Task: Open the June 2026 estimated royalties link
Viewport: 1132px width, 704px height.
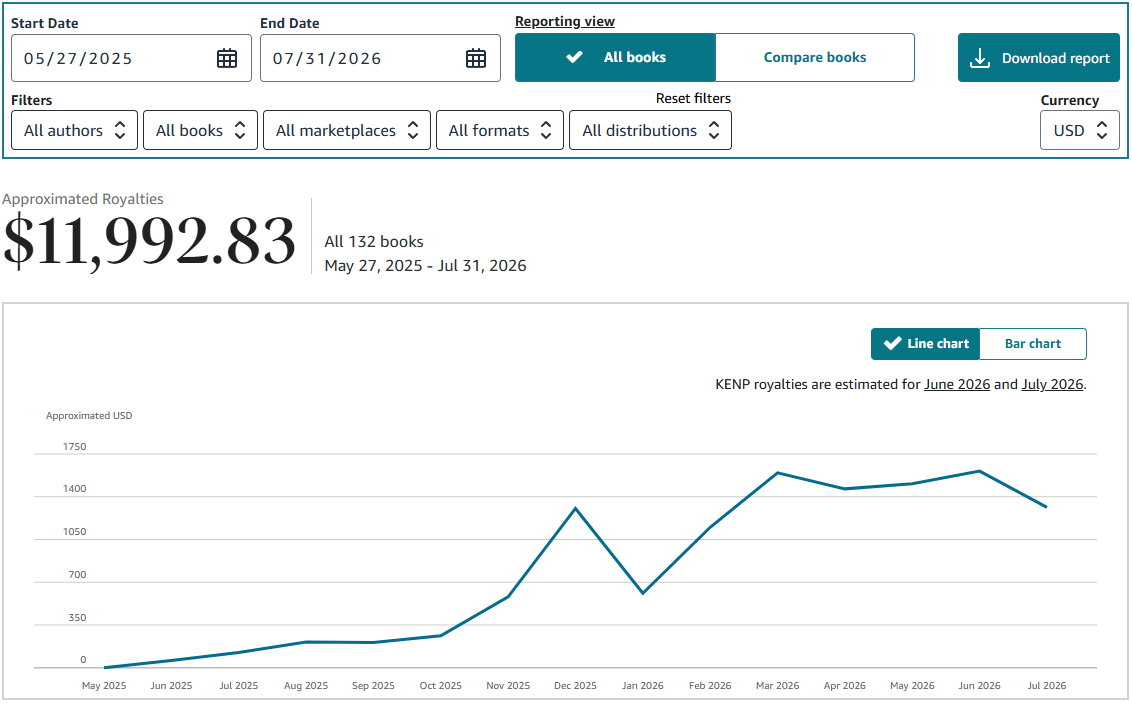Action: tap(957, 385)
